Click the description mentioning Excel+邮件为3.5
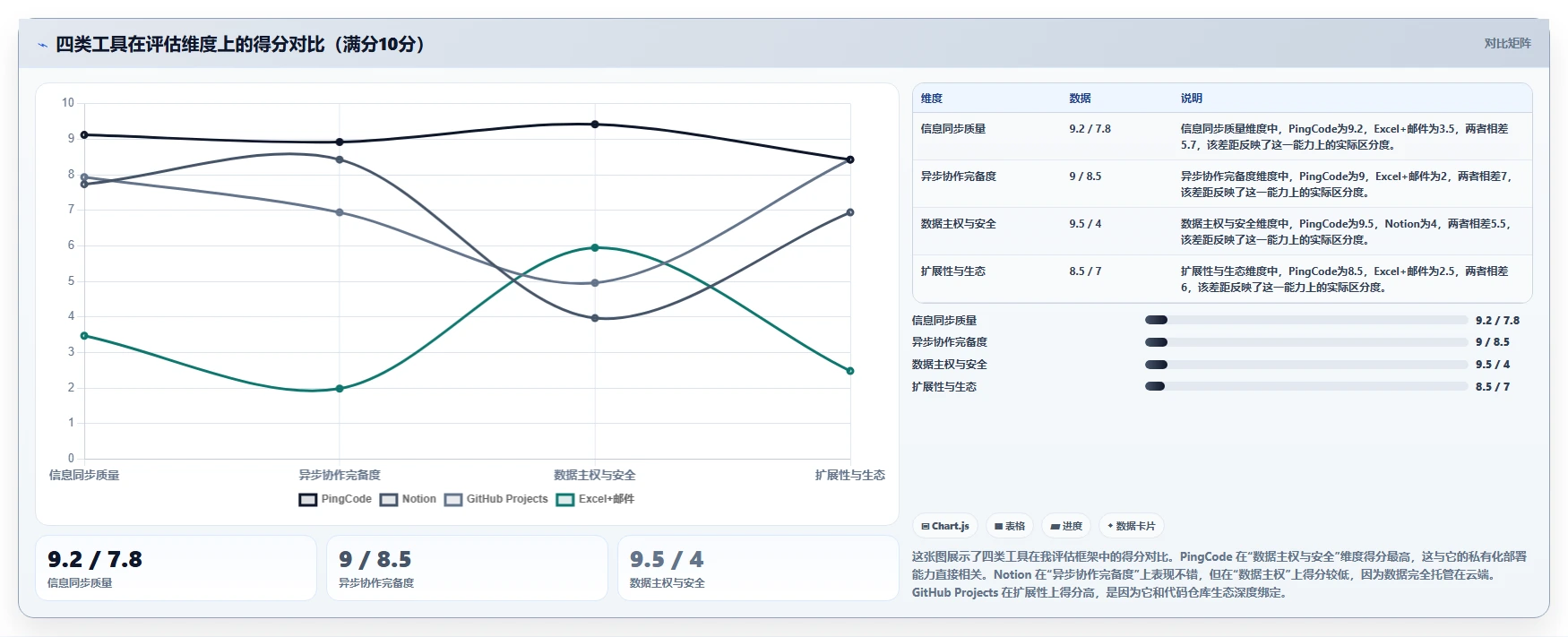The image size is (1568, 637). pos(1344,137)
